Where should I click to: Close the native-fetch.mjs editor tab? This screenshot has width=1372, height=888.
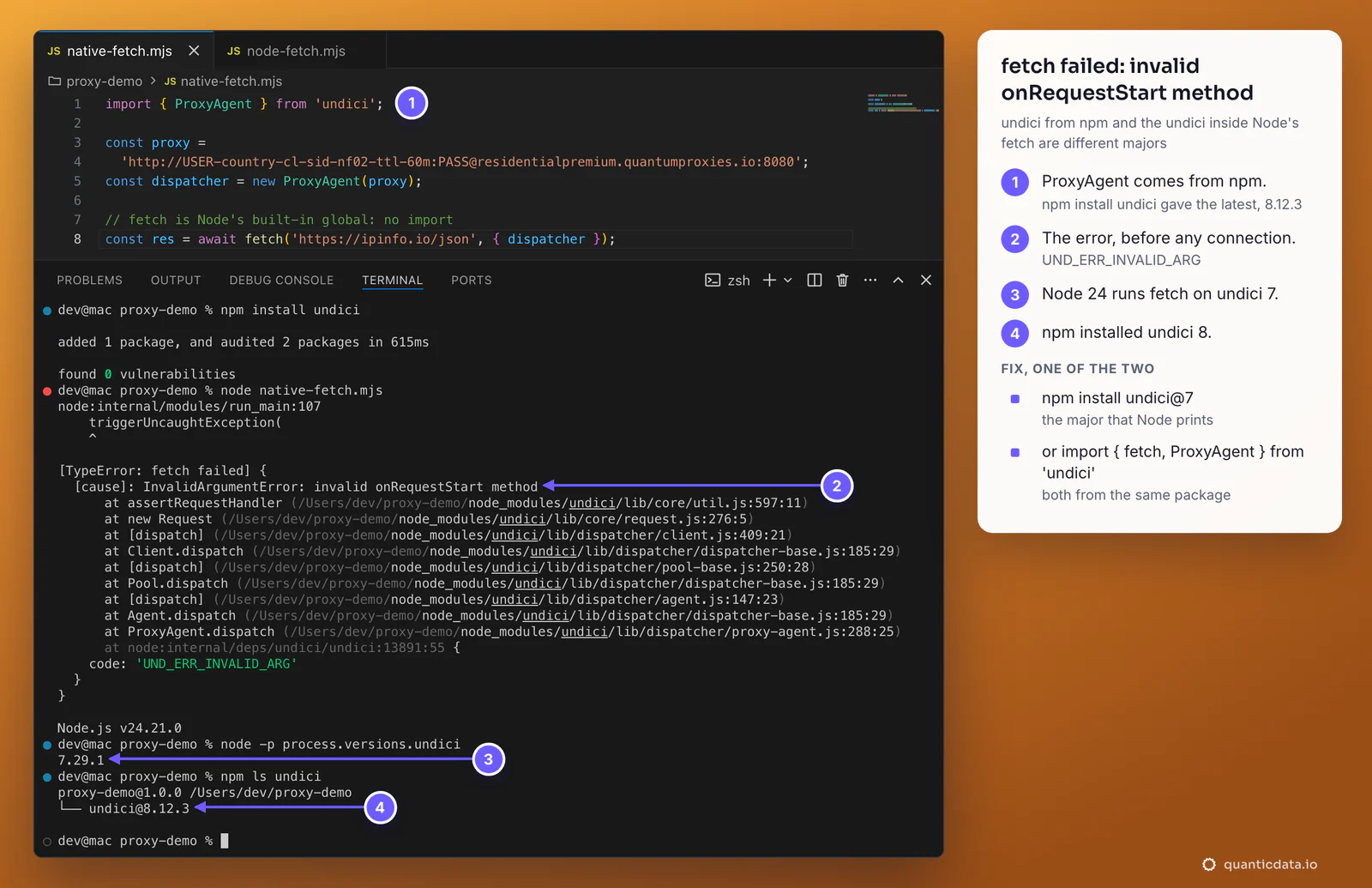(194, 51)
